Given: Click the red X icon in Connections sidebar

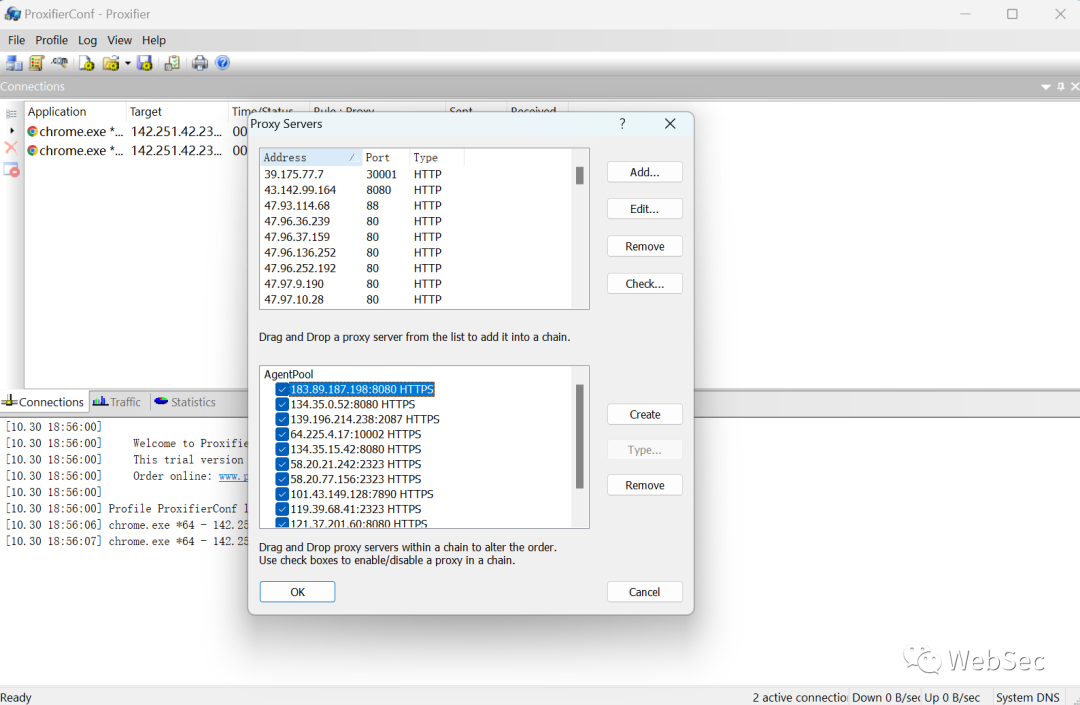Looking at the screenshot, I should coord(10,147).
